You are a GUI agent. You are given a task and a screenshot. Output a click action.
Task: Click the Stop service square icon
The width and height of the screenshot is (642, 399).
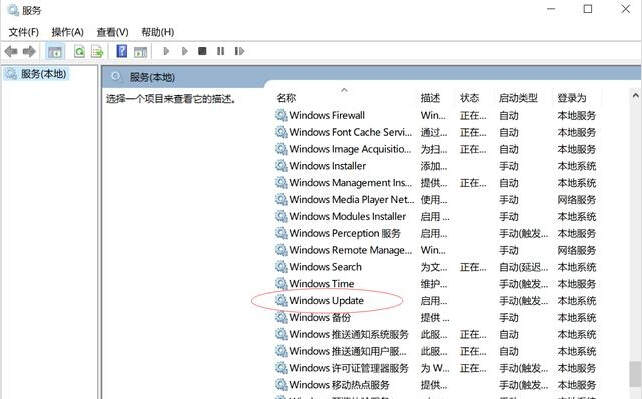coord(202,51)
